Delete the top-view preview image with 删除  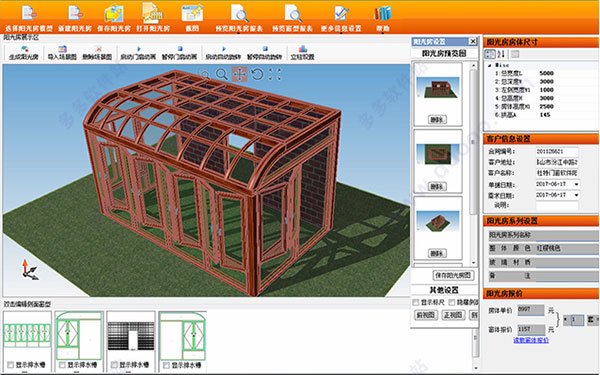[x=437, y=186]
